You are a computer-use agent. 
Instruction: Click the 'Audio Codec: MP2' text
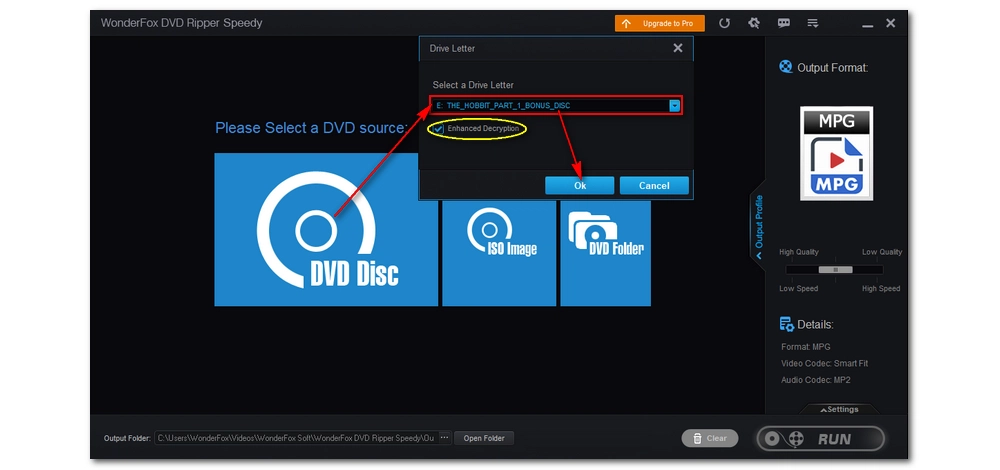coord(815,380)
